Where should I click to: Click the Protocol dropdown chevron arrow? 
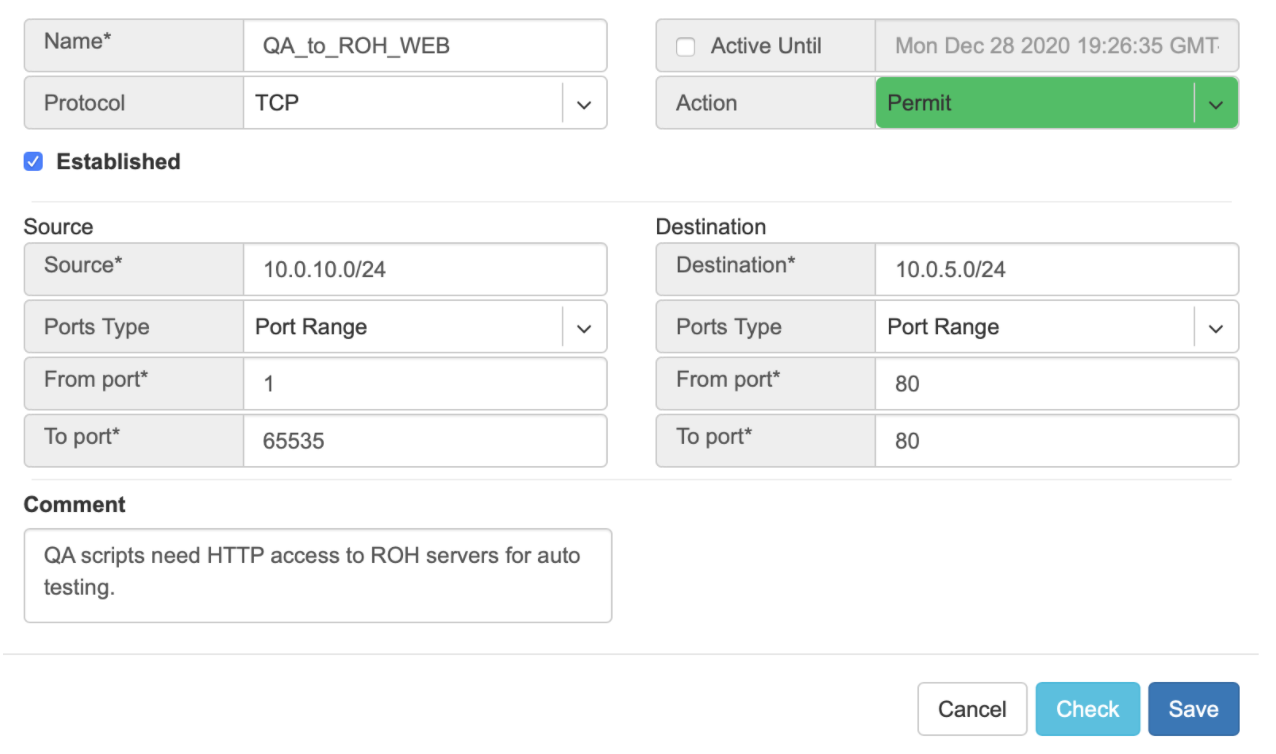585,104
